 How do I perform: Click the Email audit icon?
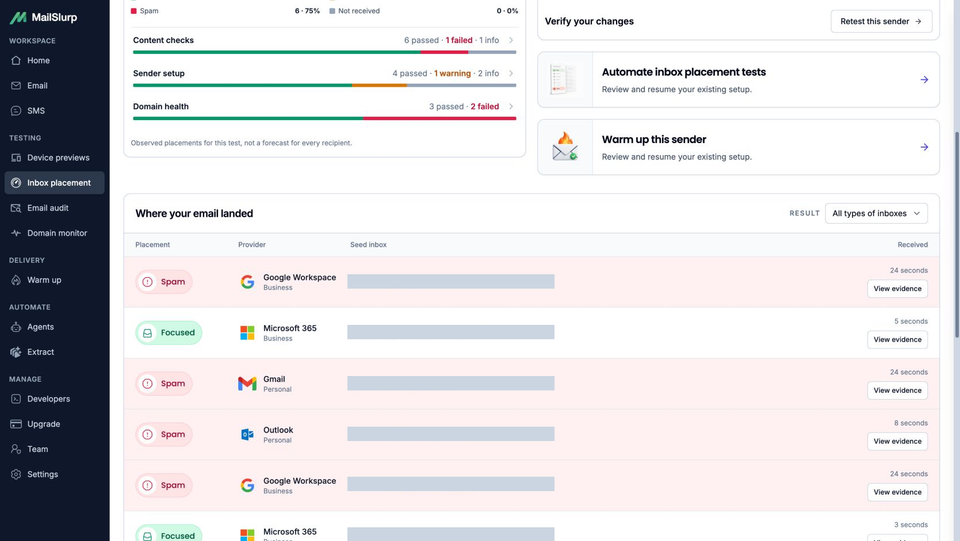click(16, 208)
